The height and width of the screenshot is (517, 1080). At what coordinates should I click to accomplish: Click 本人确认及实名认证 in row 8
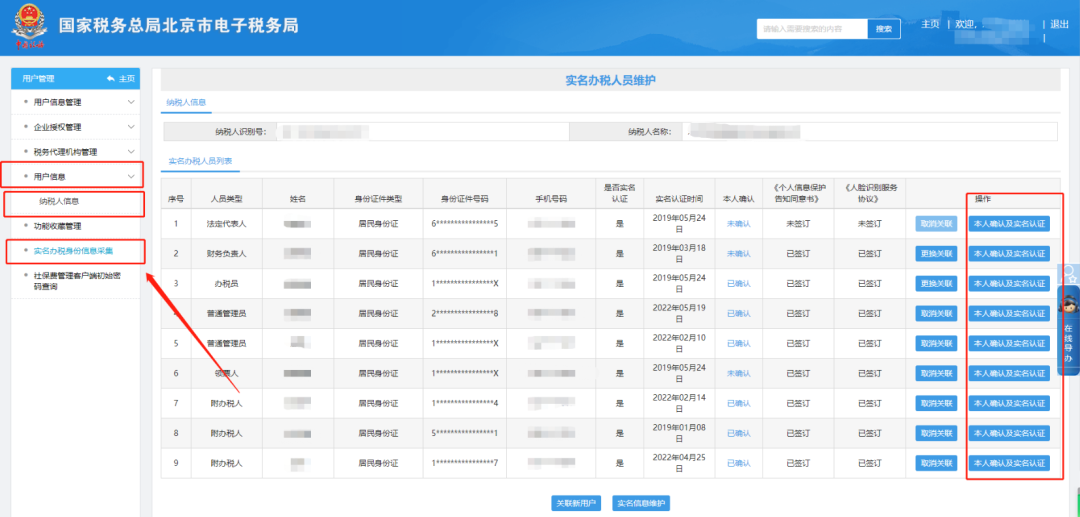[1009, 433]
